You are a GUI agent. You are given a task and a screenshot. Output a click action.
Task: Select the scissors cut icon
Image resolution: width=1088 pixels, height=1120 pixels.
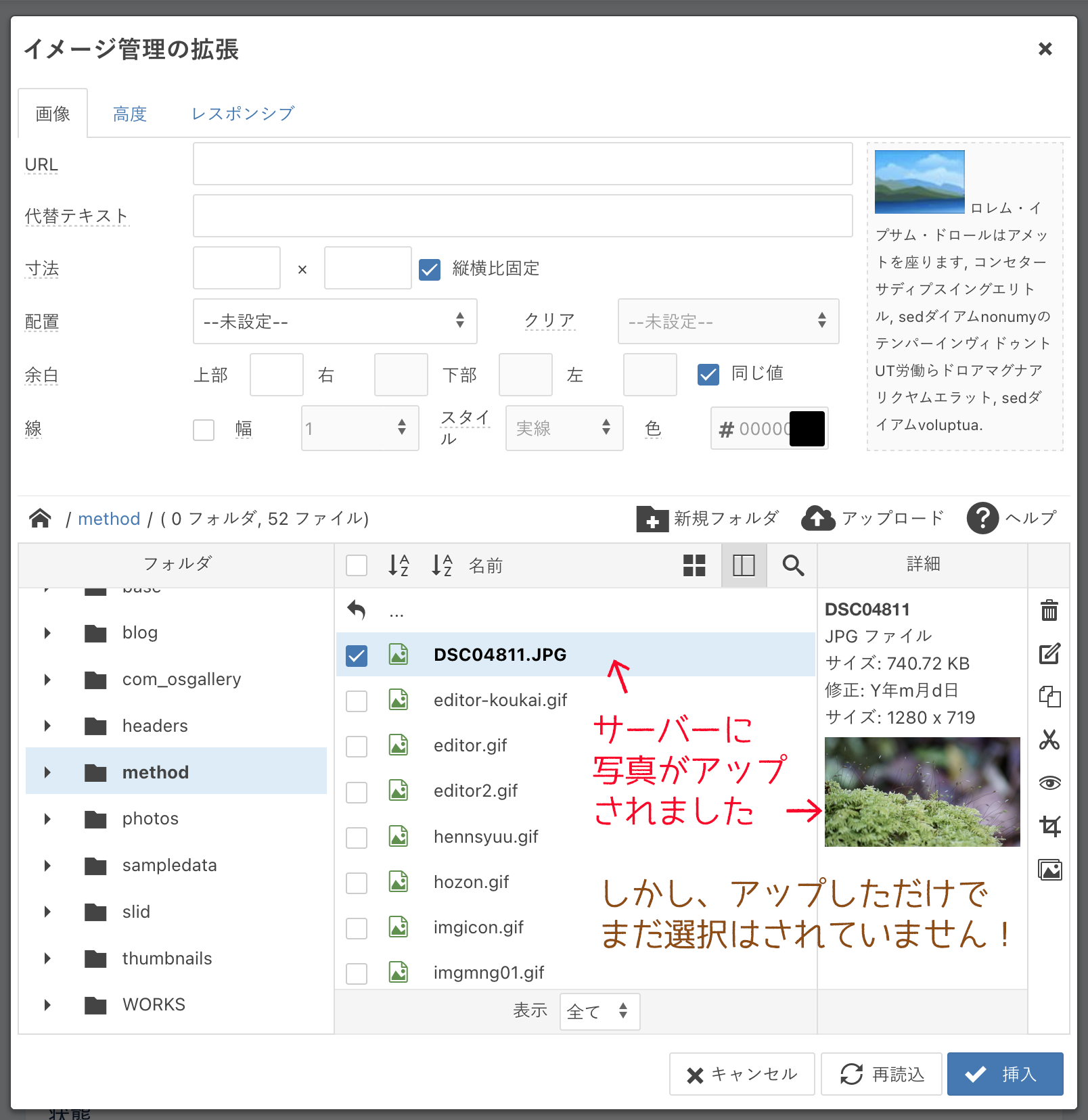point(1049,740)
